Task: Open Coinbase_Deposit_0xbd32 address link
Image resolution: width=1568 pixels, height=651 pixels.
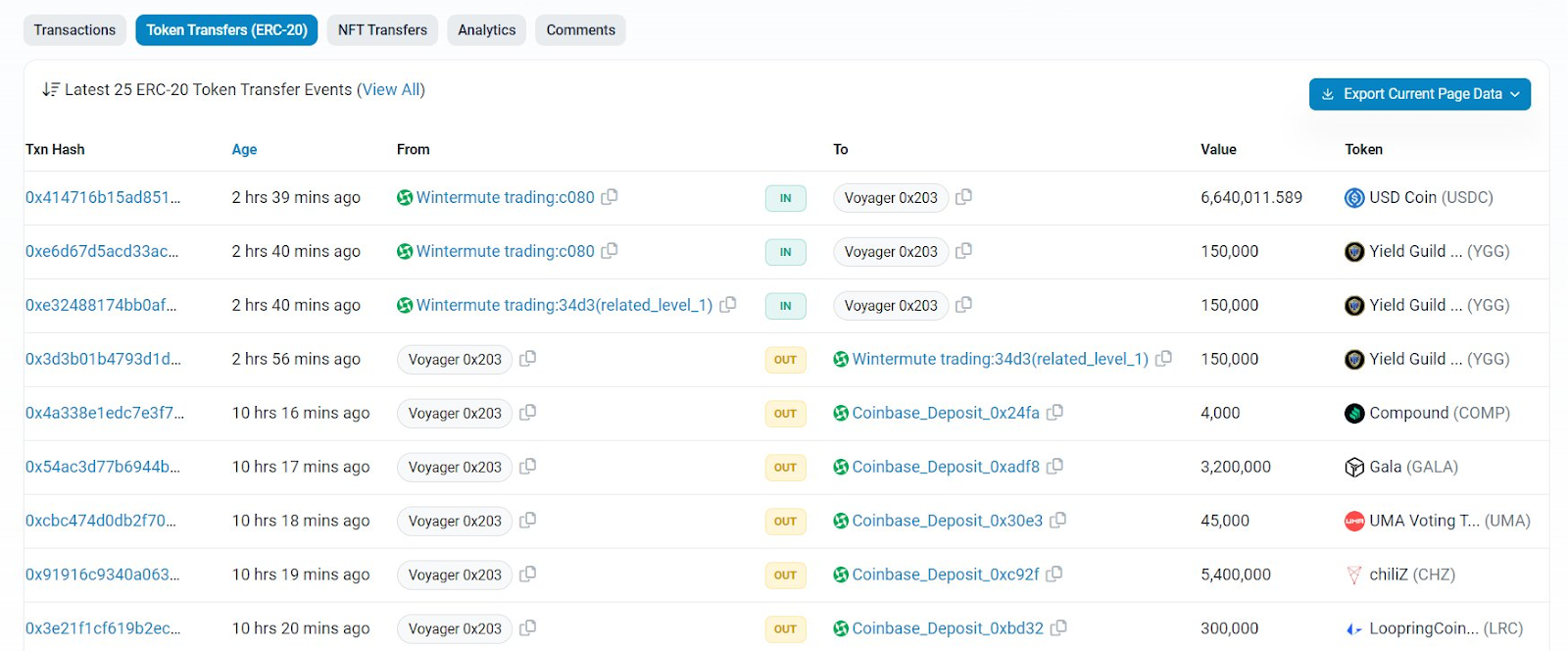Action: tap(948, 628)
